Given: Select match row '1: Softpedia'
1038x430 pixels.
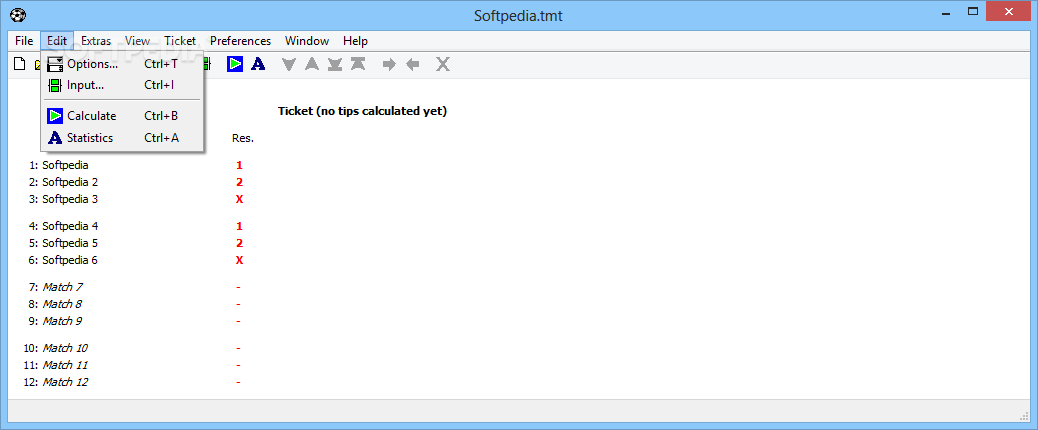Looking at the screenshot, I should [59, 165].
